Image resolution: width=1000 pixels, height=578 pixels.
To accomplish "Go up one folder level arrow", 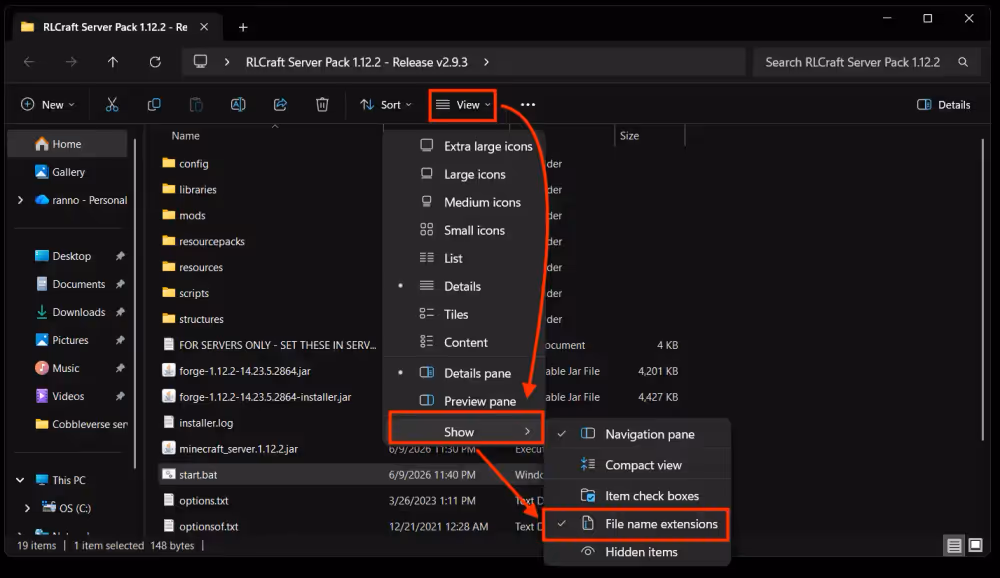I will click(x=113, y=62).
